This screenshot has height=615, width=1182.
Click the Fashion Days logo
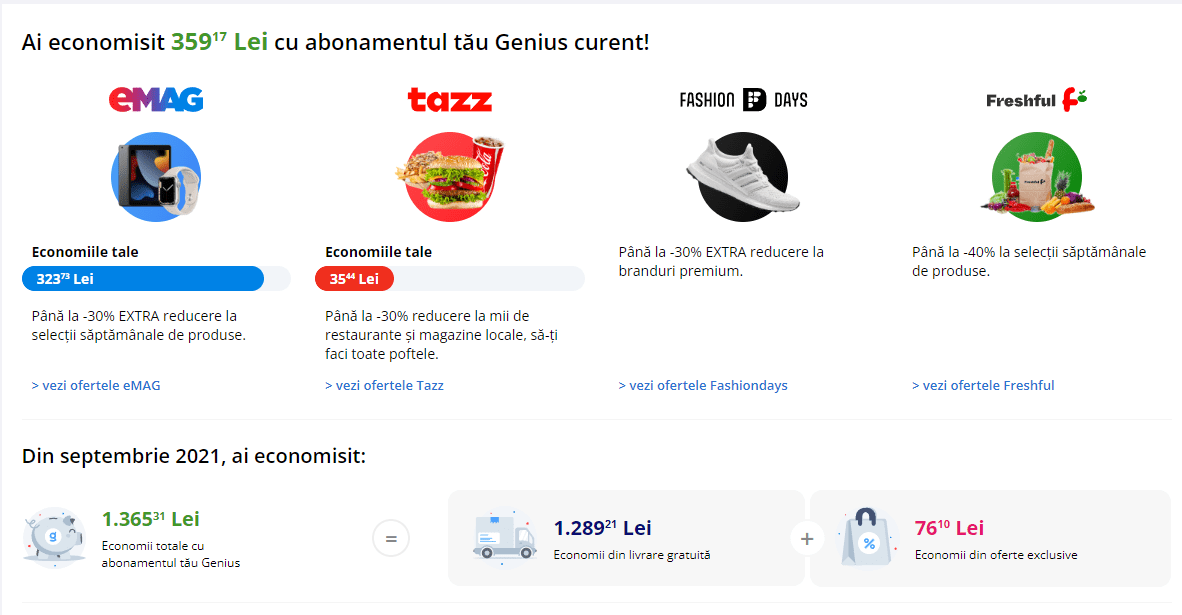click(743, 99)
